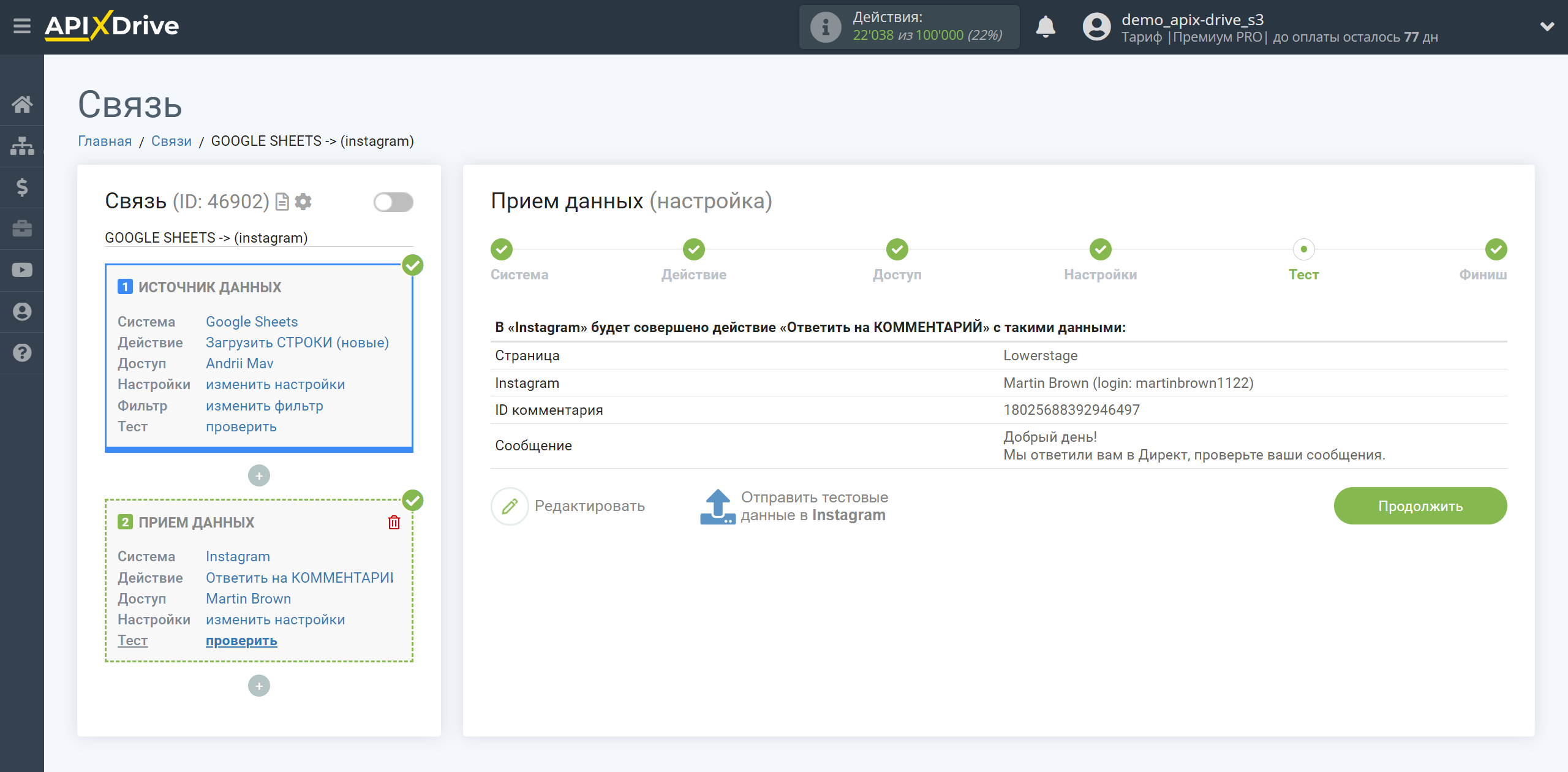
Task: Open Связи breadcrumb link
Action: (171, 141)
